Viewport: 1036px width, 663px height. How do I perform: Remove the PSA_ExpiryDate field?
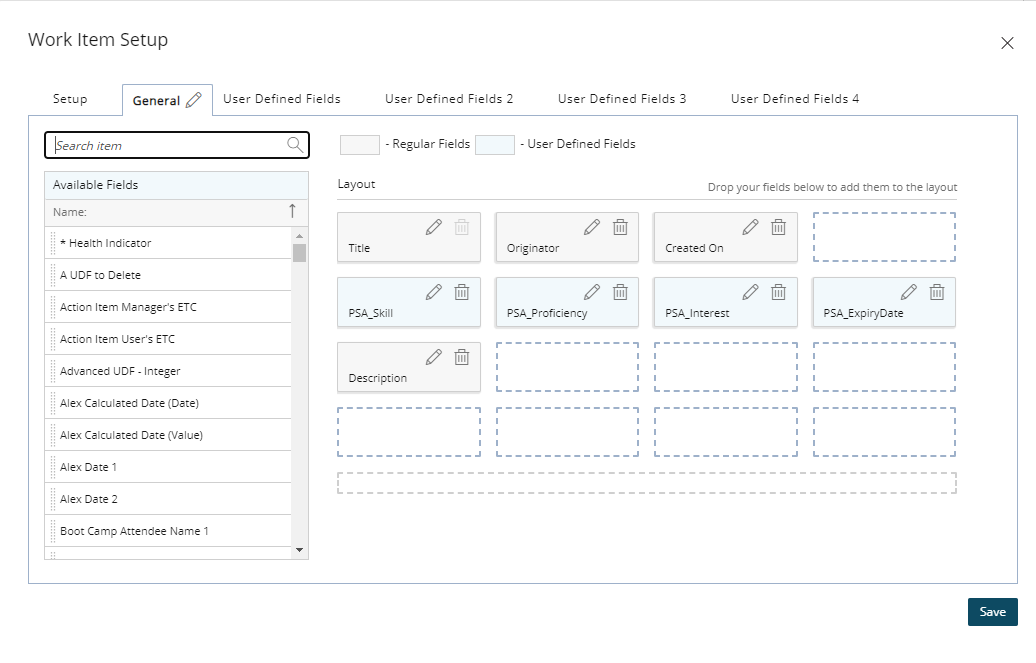tap(937, 292)
